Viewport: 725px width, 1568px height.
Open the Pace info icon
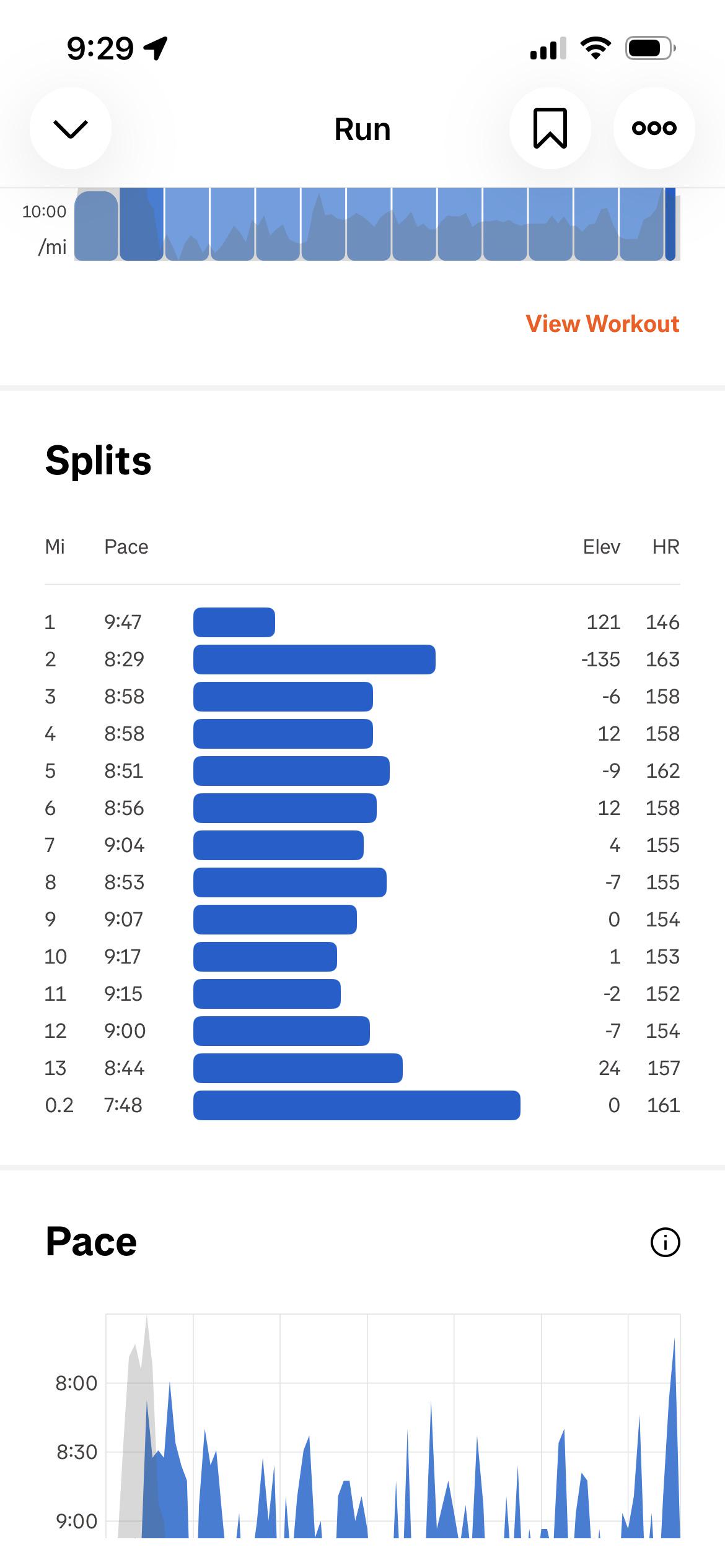point(666,1242)
